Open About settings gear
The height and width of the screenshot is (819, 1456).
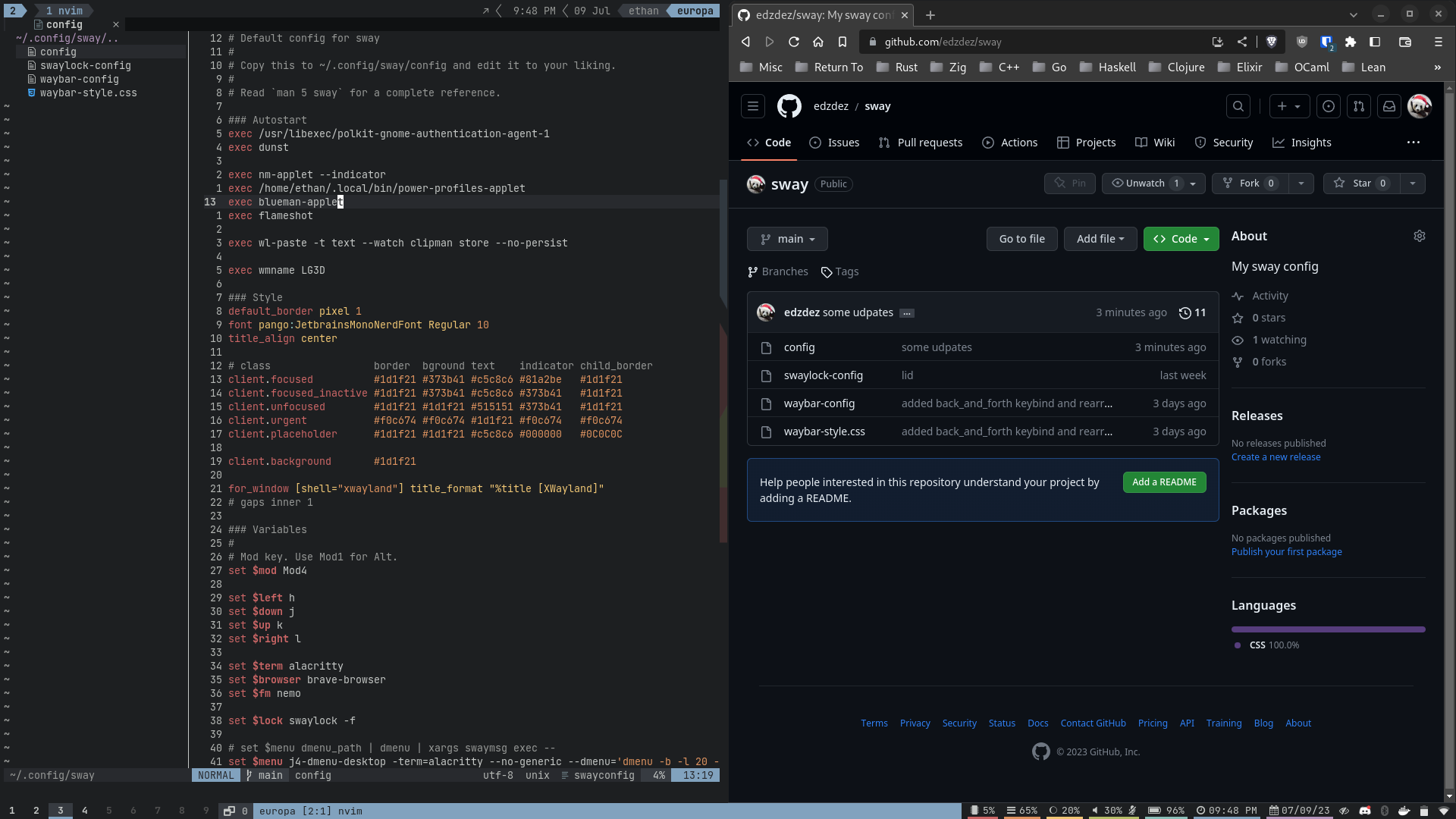(1420, 236)
